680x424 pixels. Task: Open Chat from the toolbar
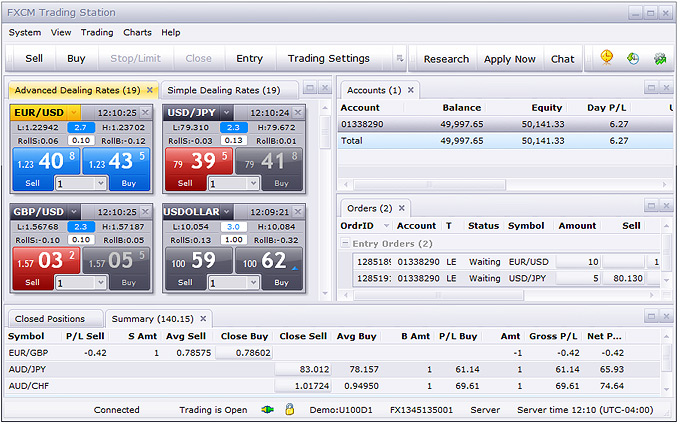(x=562, y=59)
